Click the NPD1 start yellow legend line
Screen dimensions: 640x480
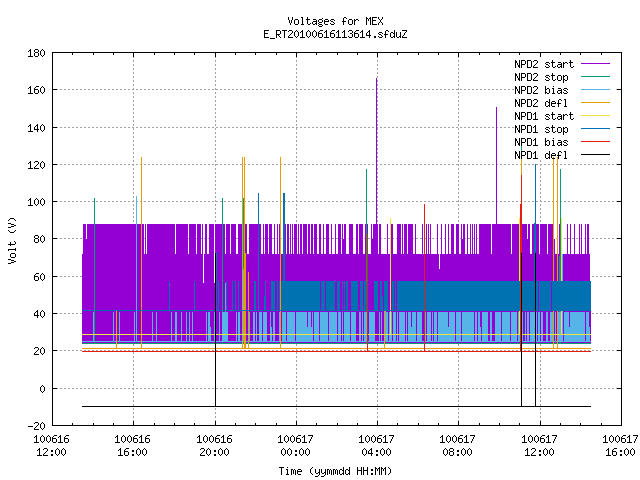point(595,116)
